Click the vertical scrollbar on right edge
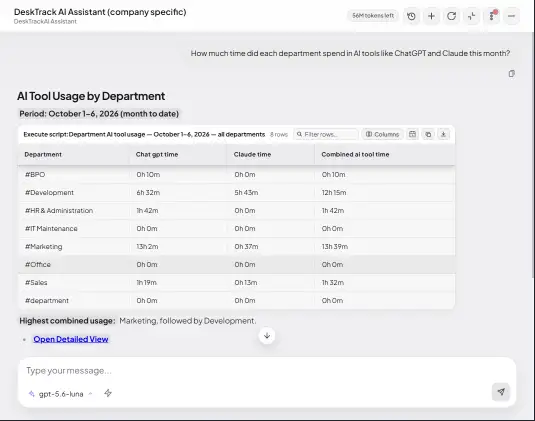 click(x=533, y=154)
